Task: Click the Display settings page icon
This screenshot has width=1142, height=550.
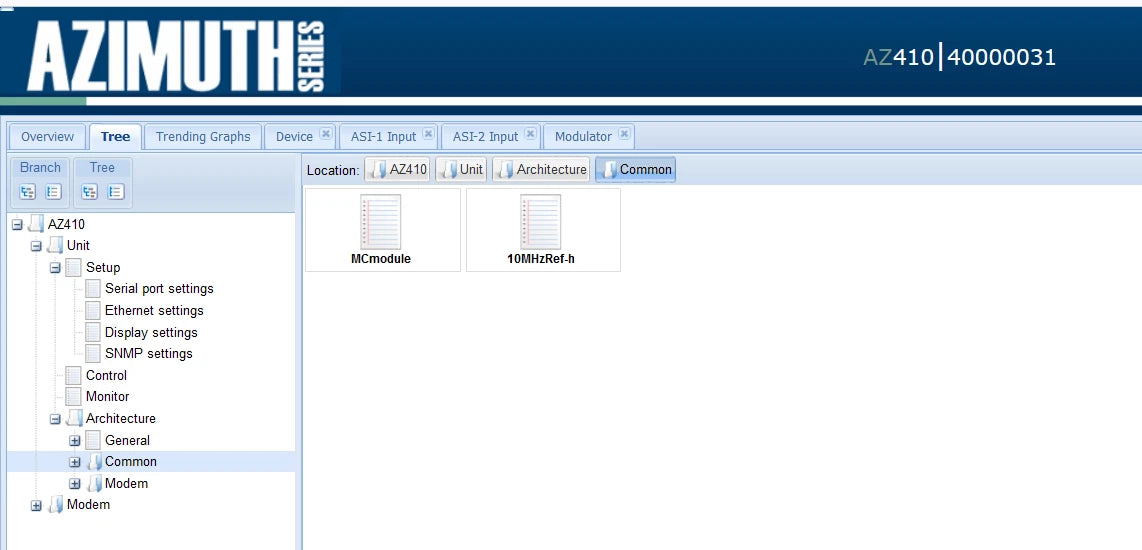Action: (92, 333)
